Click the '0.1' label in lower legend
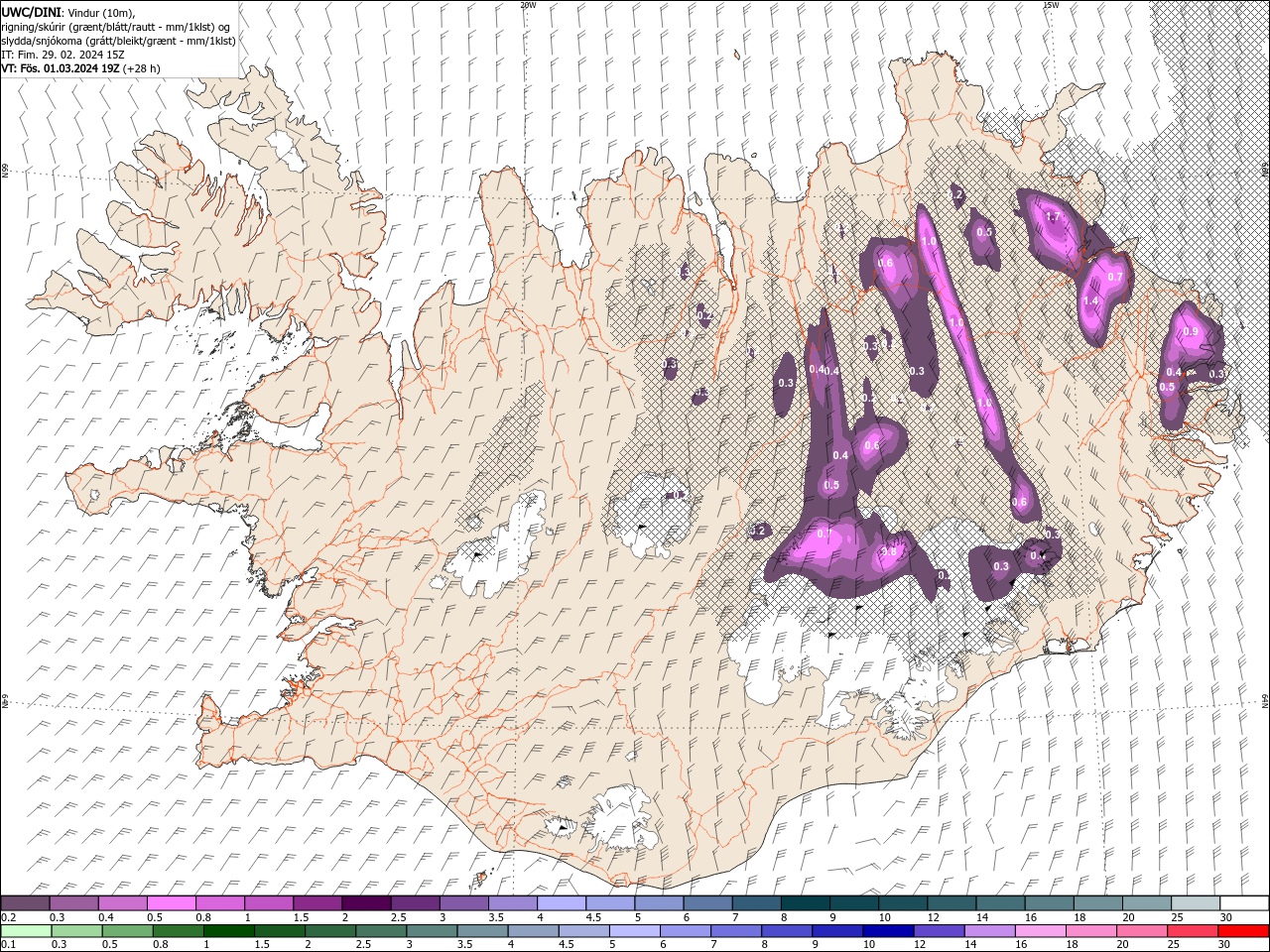 click(8, 945)
